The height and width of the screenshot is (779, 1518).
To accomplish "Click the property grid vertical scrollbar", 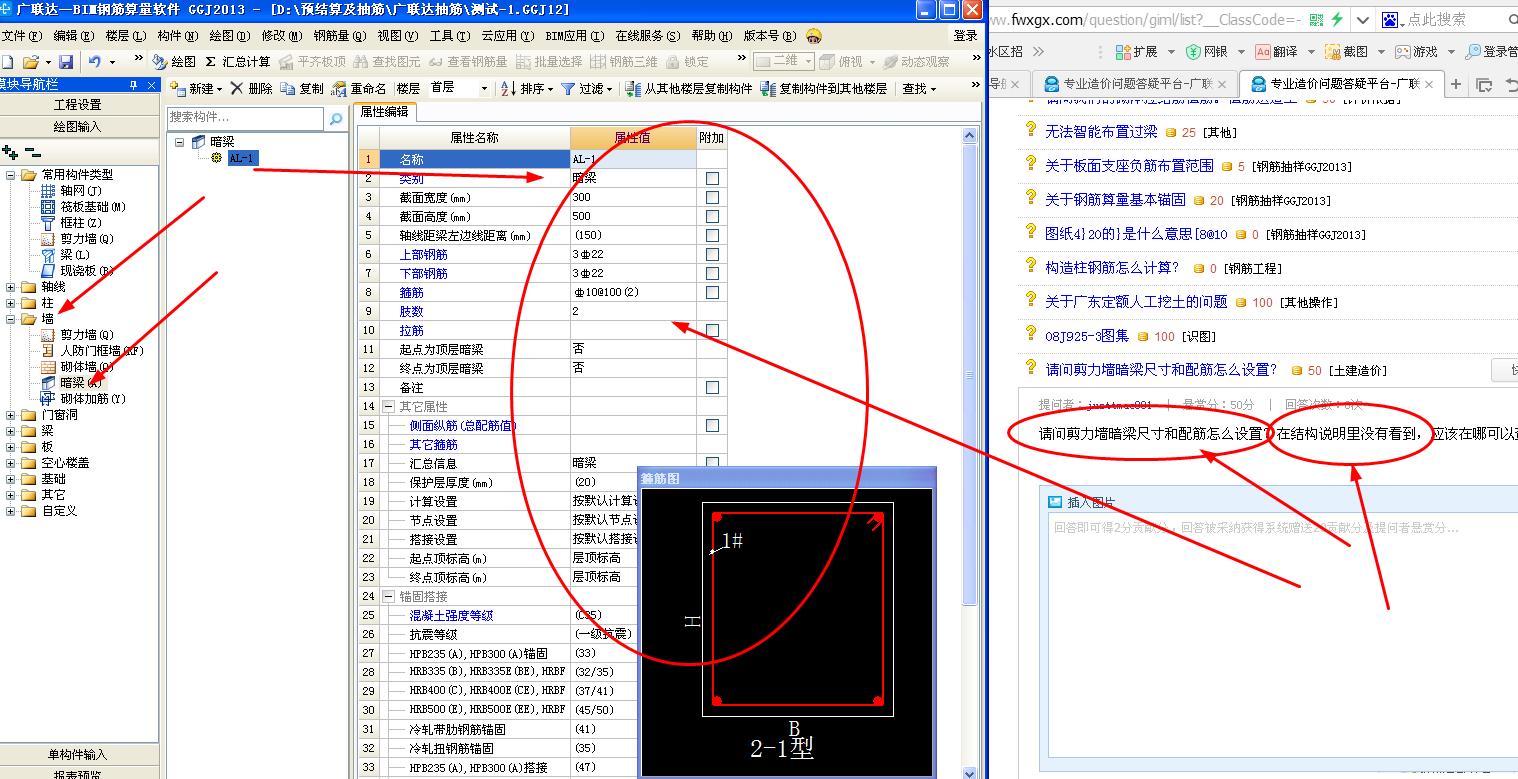I will [x=969, y=375].
